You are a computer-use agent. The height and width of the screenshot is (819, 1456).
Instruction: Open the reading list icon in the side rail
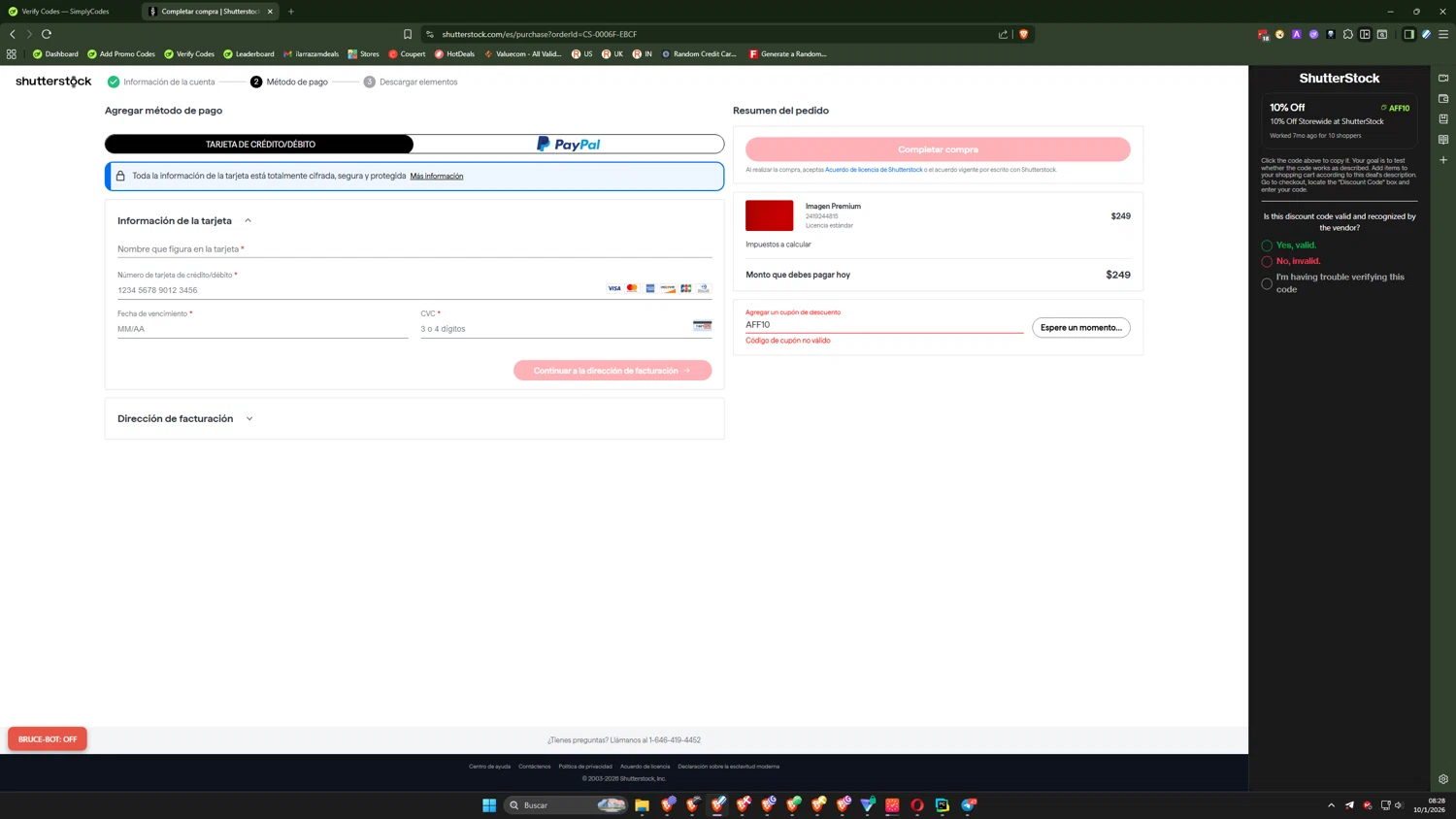tap(1443, 140)
